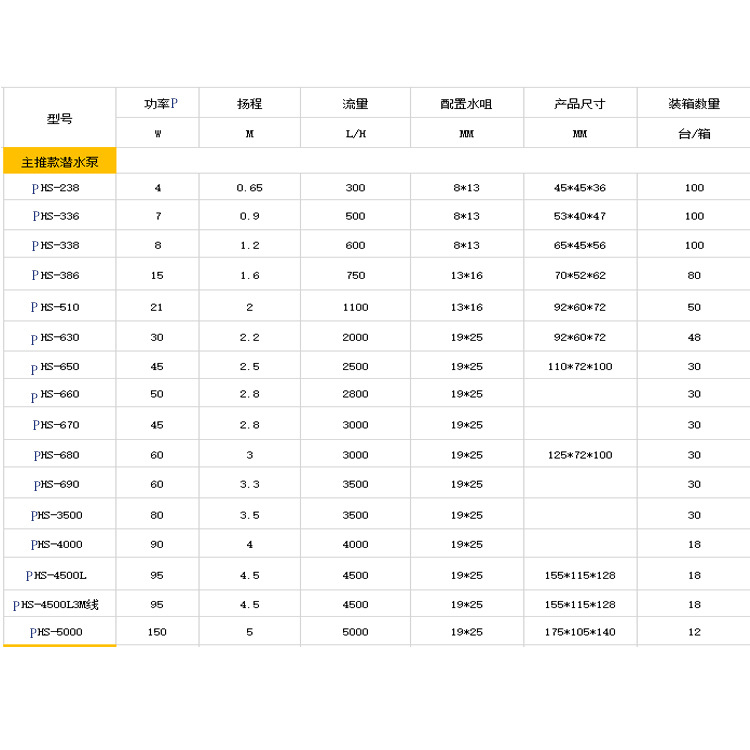Click model PHS-3500
Screen dimensions: 750x750
point(56,515)
